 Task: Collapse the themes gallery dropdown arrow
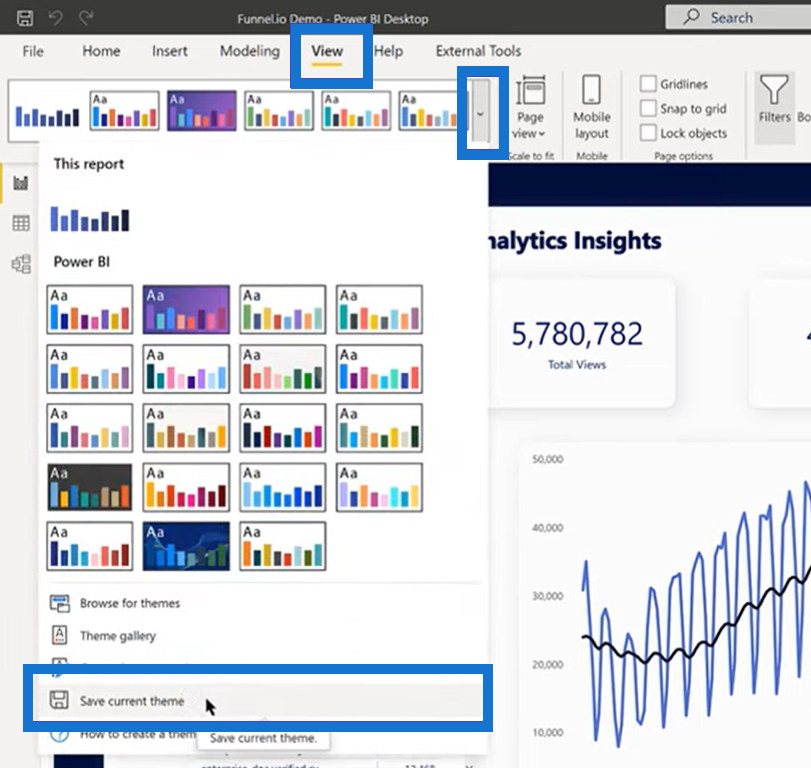click(480, 113)
